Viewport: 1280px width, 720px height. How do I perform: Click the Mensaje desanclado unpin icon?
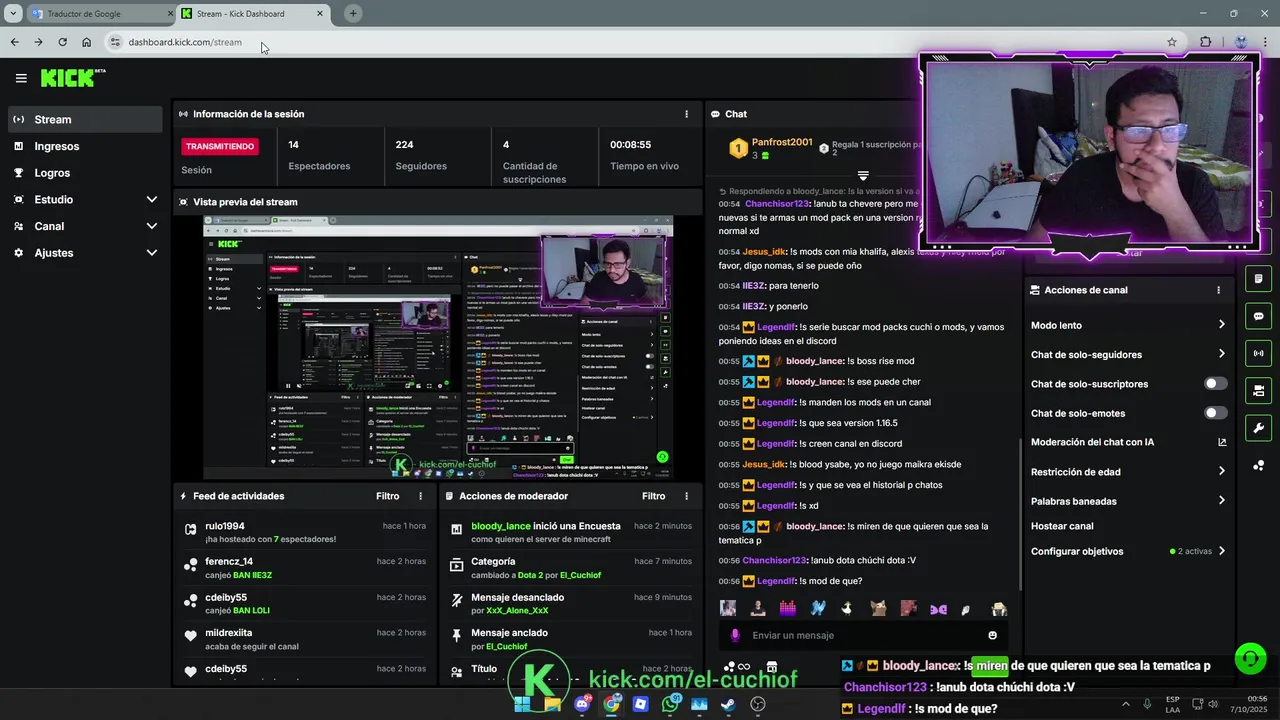pos(456,601)
